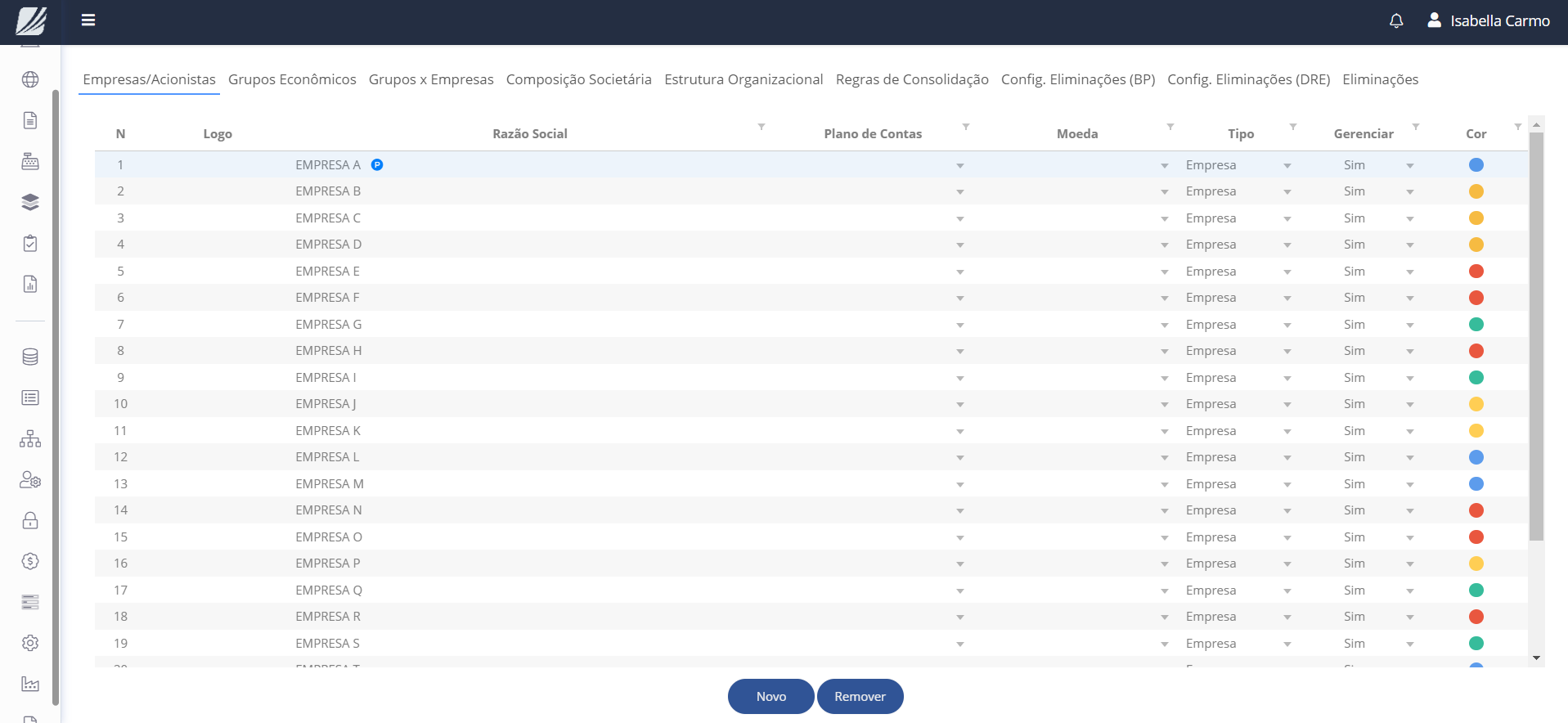Expand Moeda dropdown for EMPRESA M

tap(1165, 485)
